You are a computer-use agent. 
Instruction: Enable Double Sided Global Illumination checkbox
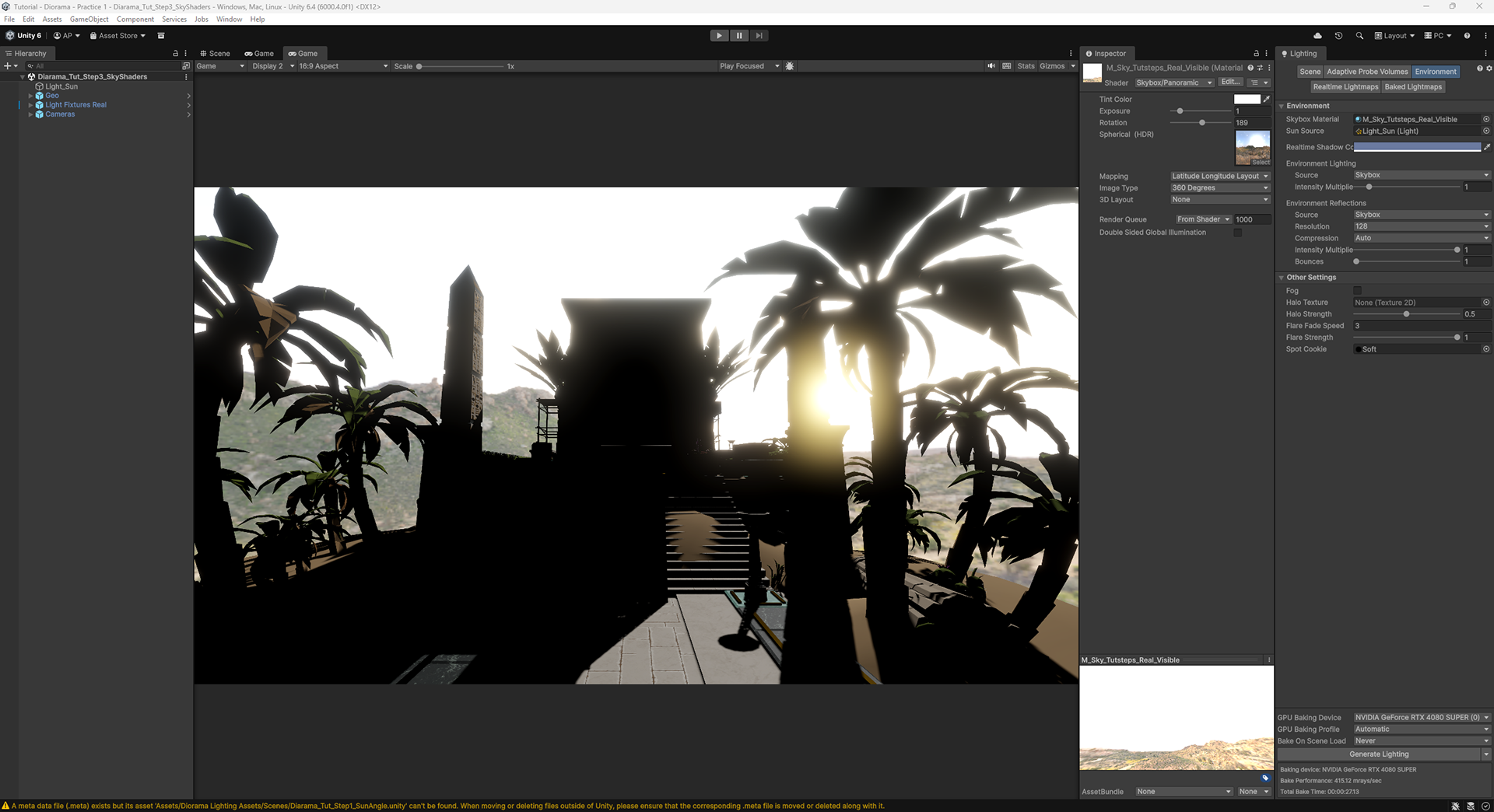(1237, 233)
